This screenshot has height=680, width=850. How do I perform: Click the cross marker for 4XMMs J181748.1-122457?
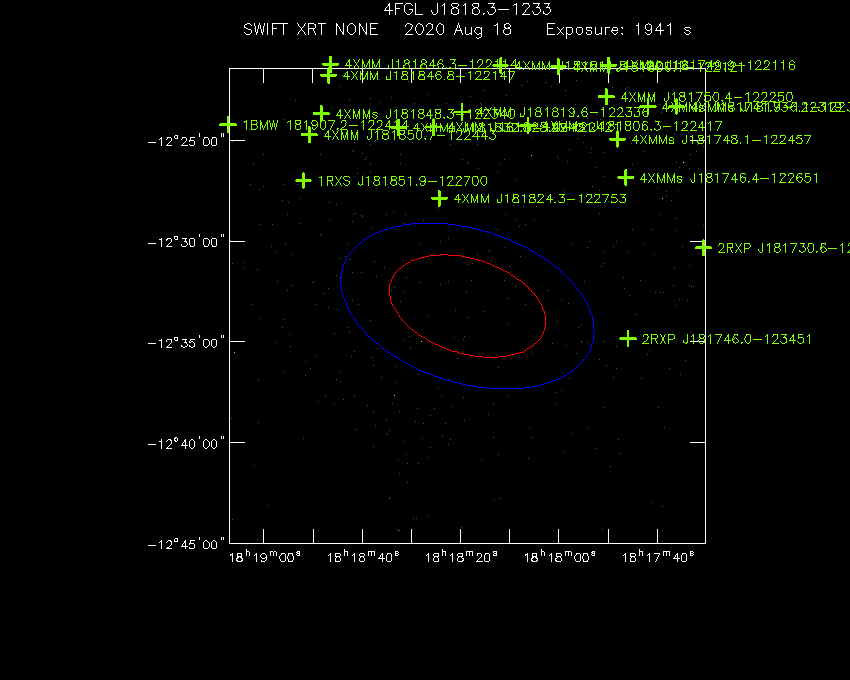617,139
